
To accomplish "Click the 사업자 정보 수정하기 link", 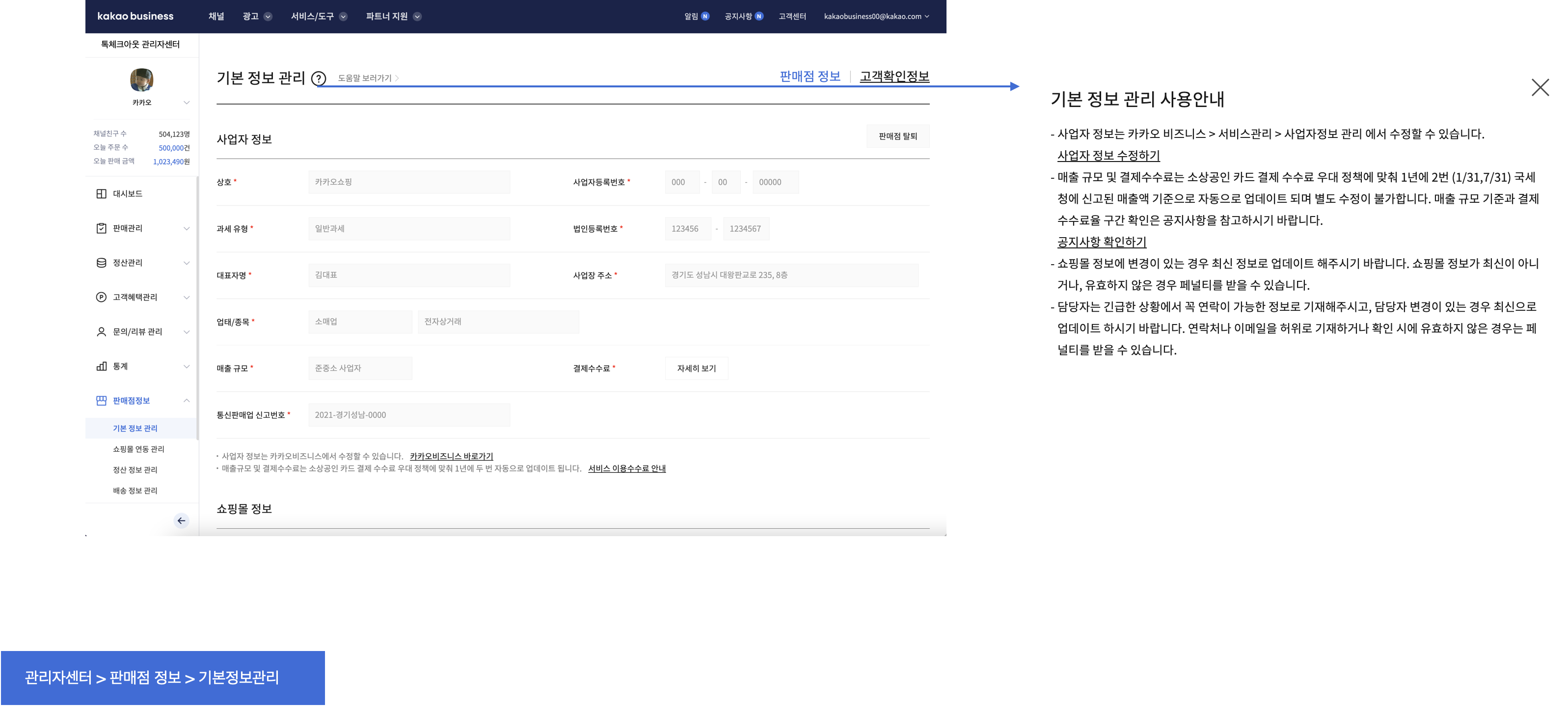I will pos(1108,156).
